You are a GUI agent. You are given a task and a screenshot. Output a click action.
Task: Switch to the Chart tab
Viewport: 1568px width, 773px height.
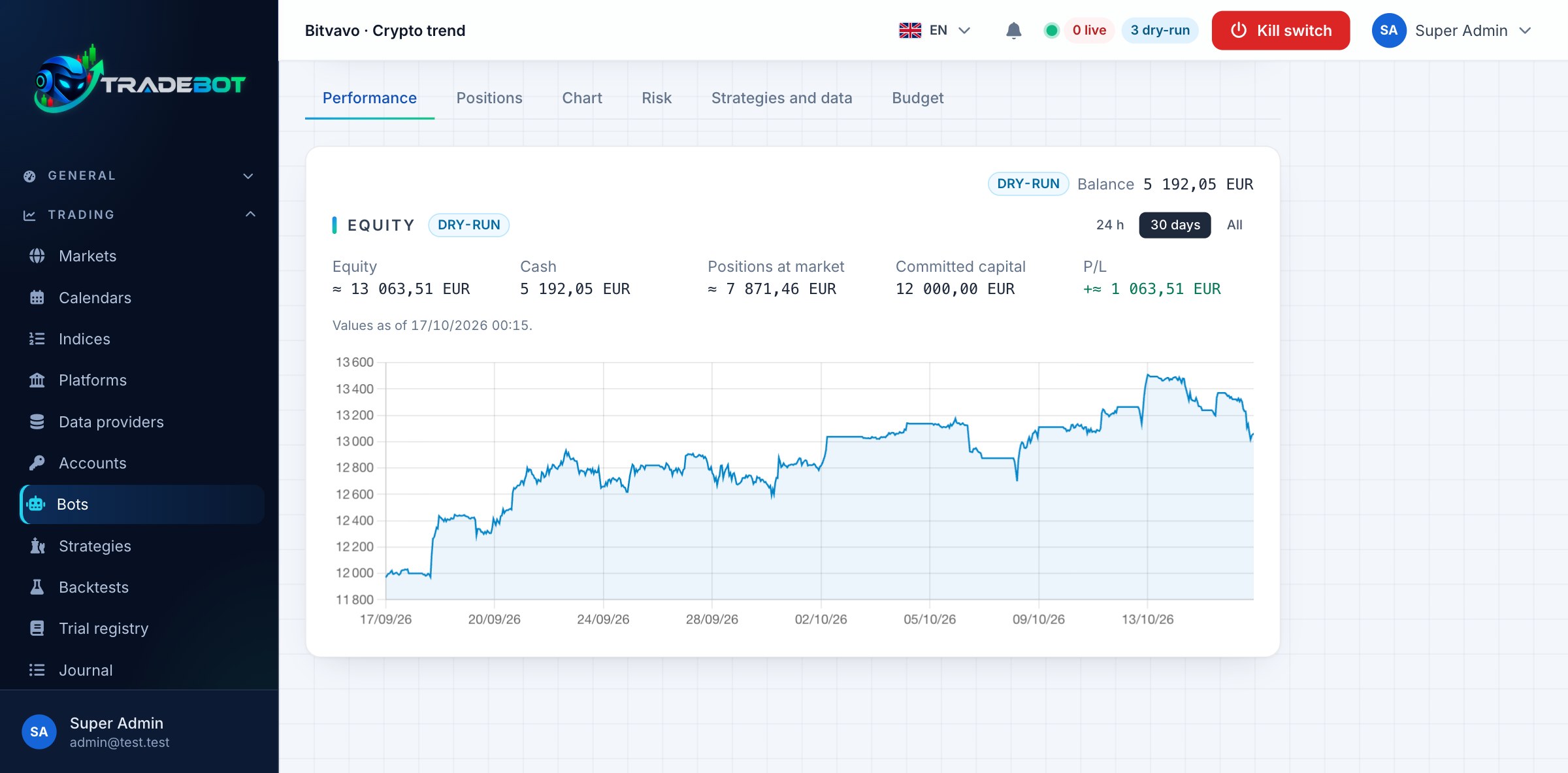point(582,98)
